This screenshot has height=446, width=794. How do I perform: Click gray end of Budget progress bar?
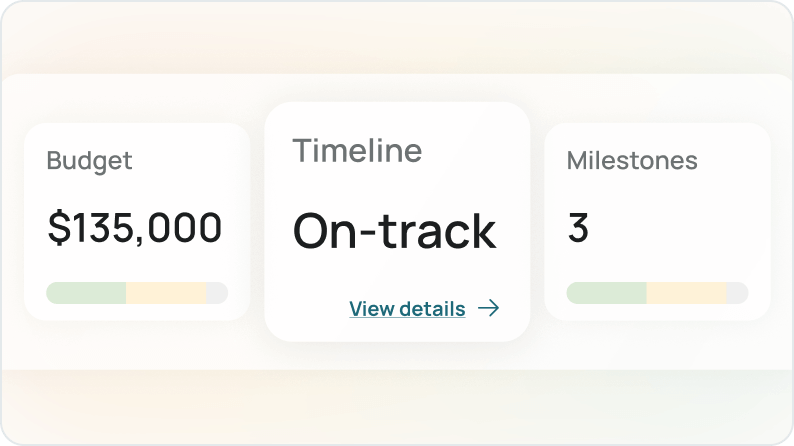pos(216,293)
